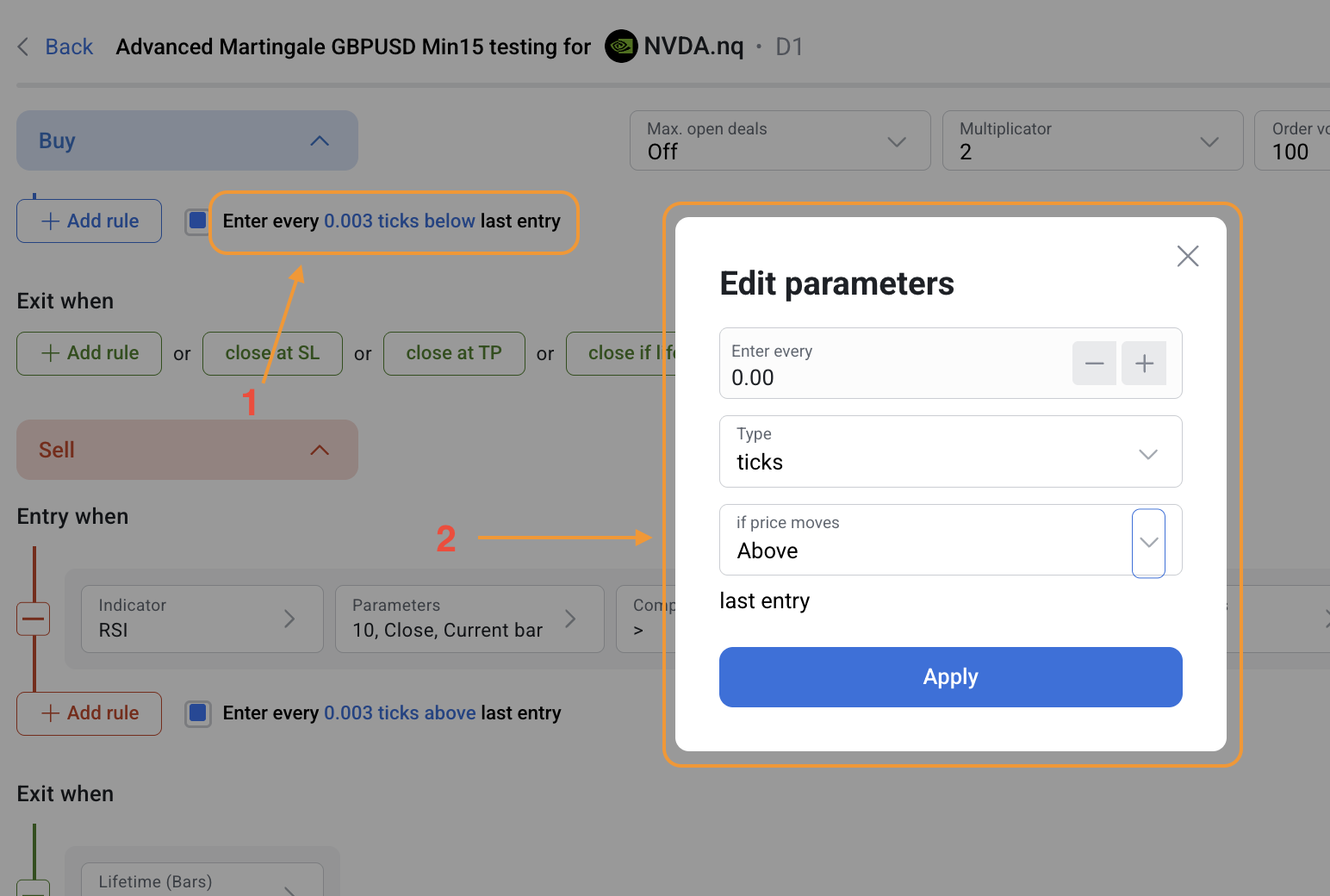
Task: Add rule in Buy Exit when row
Action: (90, 353)
